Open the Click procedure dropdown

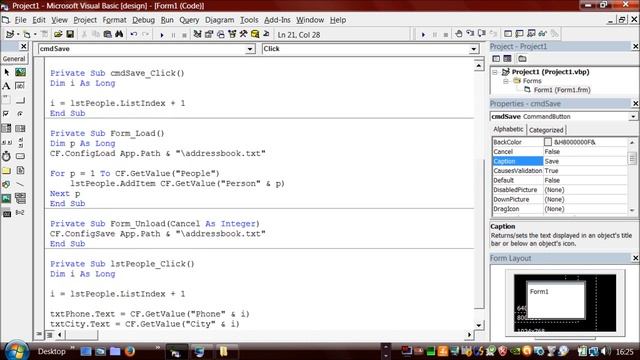tap(473, 49)
